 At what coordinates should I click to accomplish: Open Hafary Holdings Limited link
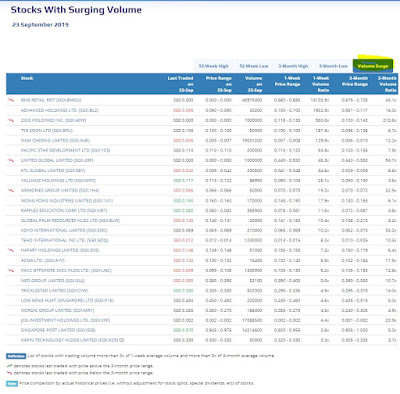pyautogui.click(x=60, y=250)
